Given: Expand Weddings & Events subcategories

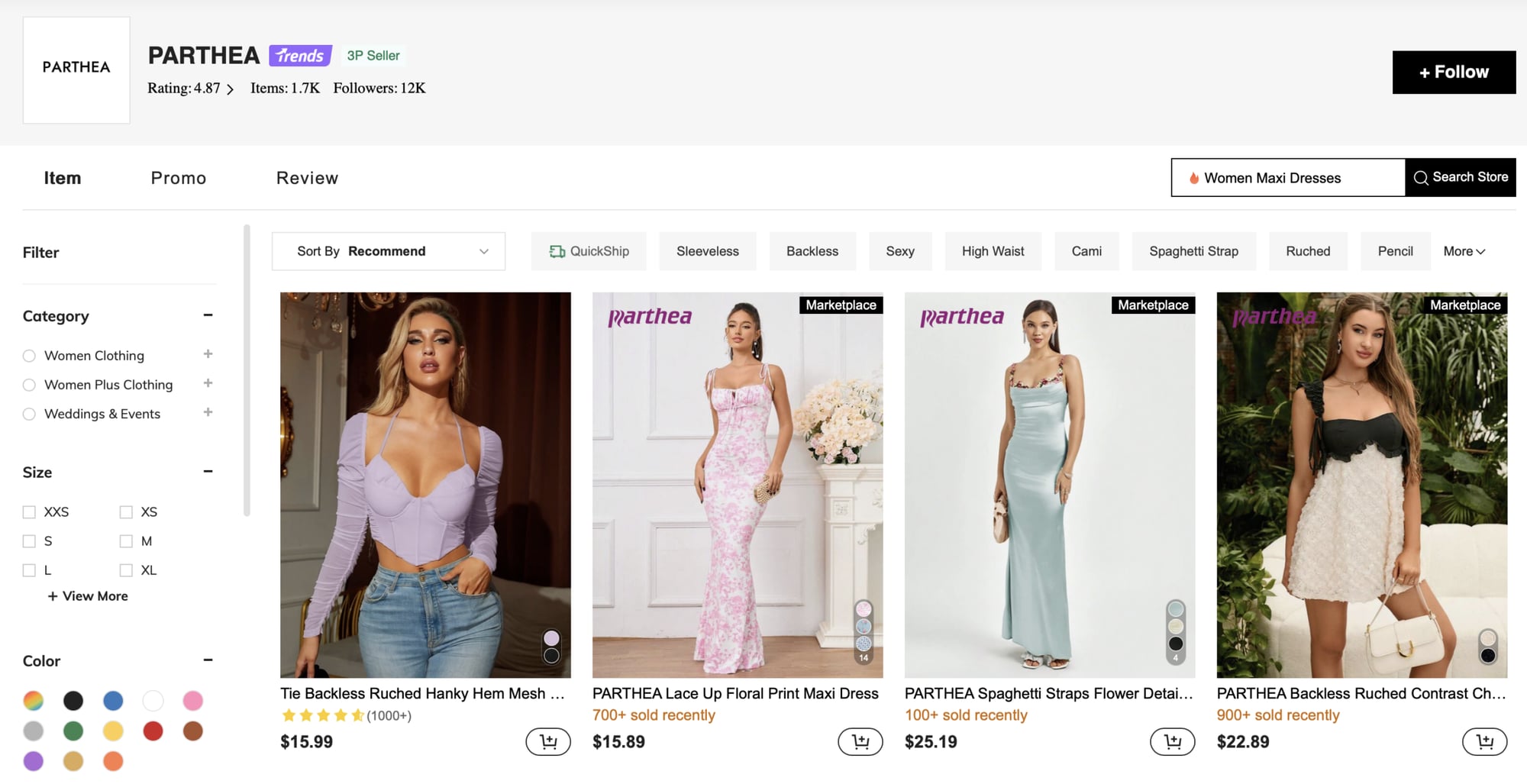Looking at the screenshot, I should click(x=208, y=412).
